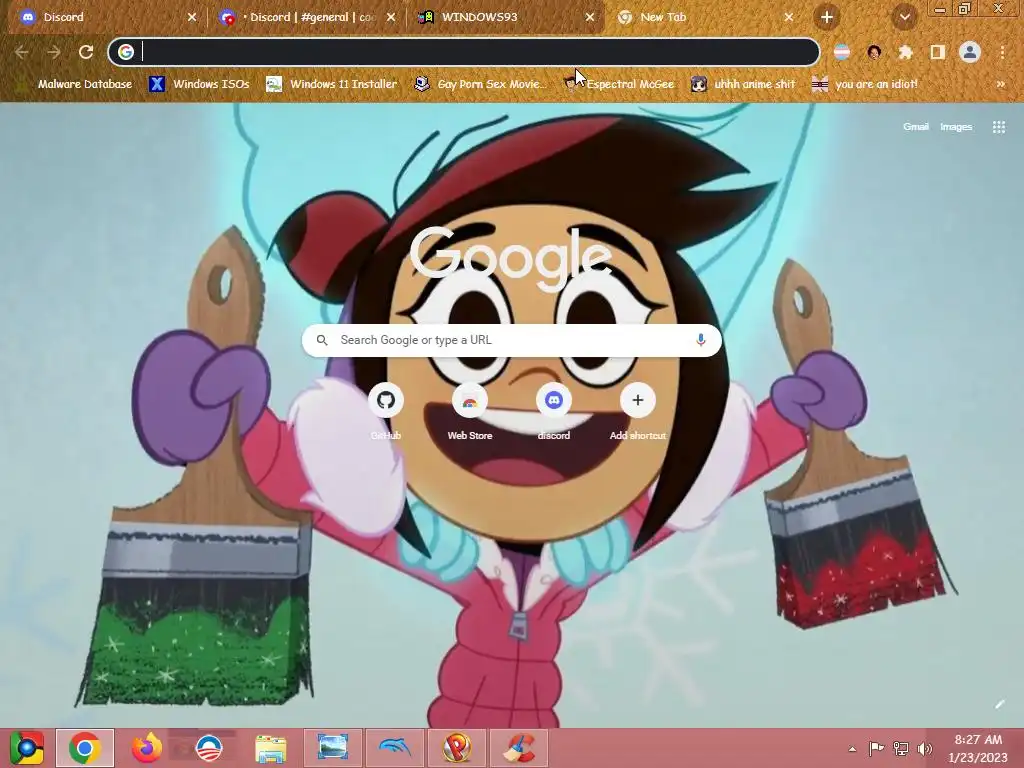
Task: Toggle the browser side panel
Action: 937,52
